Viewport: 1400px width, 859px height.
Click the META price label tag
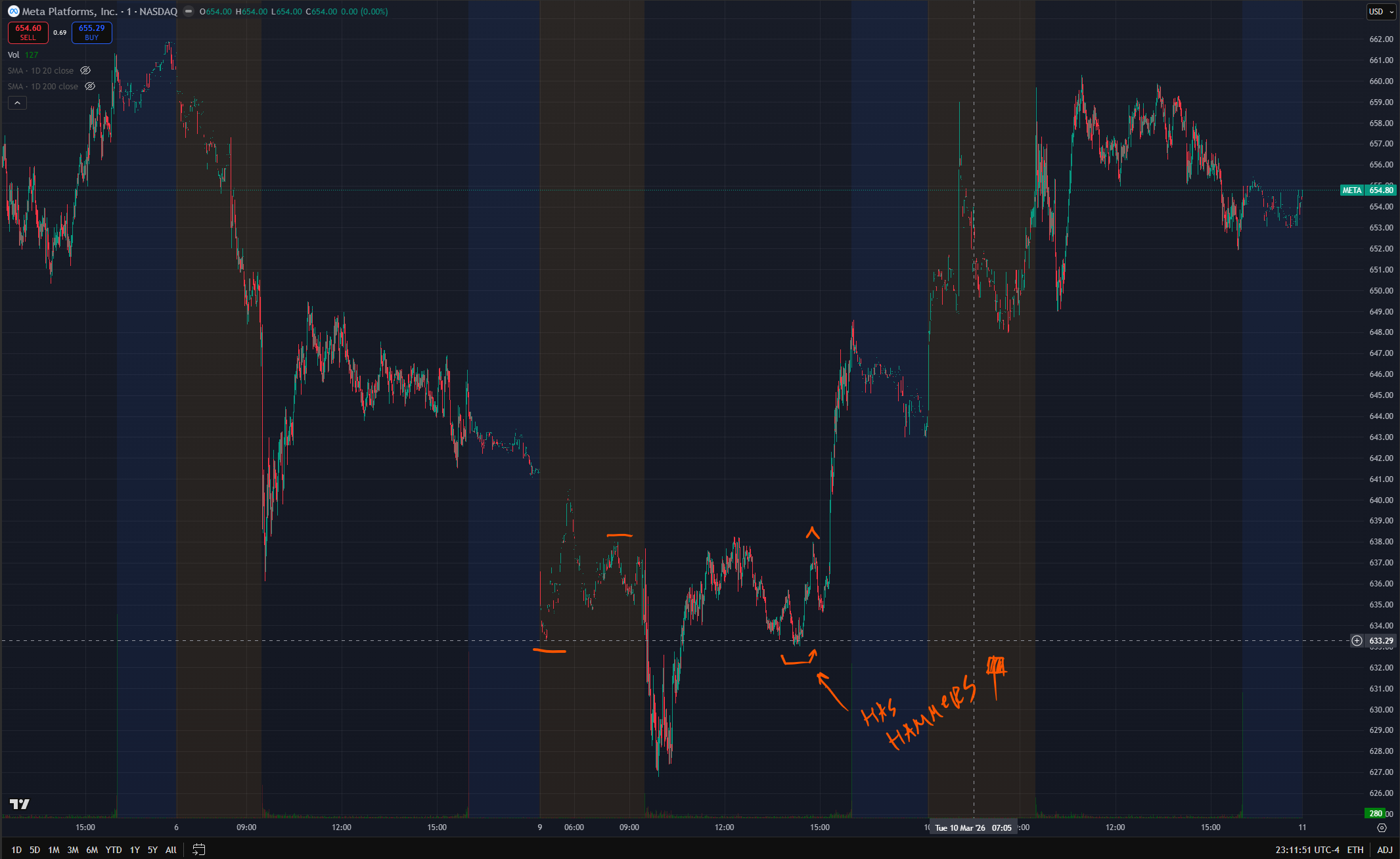coord(1351,190)
